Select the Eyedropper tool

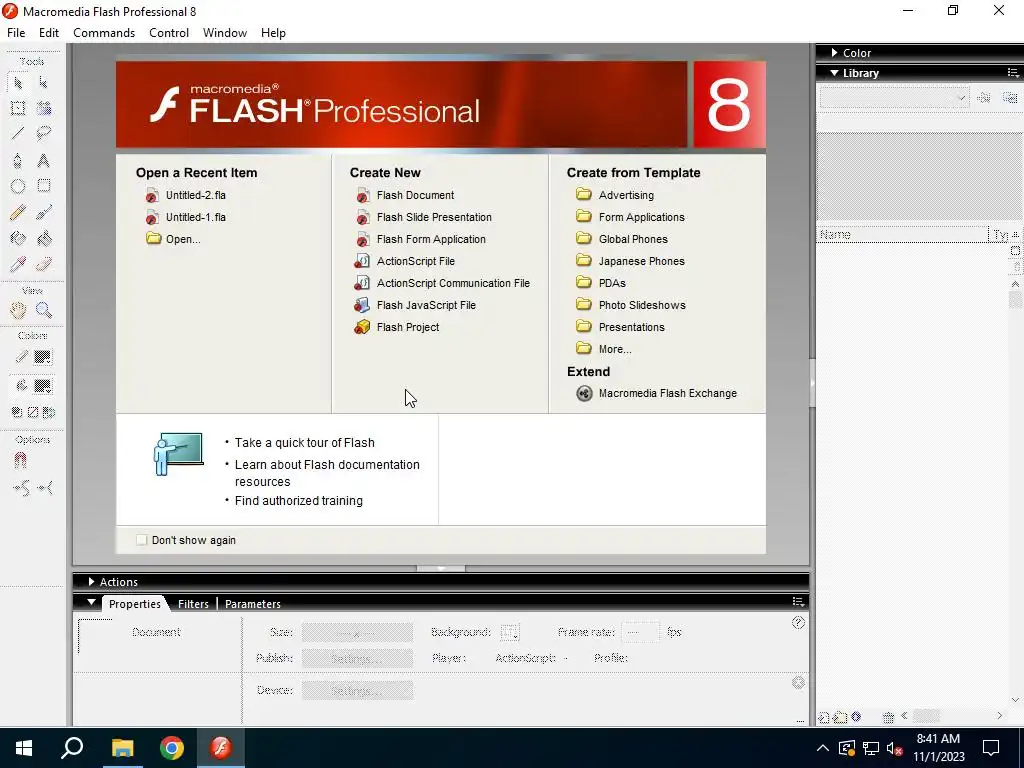pyautogui.click(x=18, y=264)
